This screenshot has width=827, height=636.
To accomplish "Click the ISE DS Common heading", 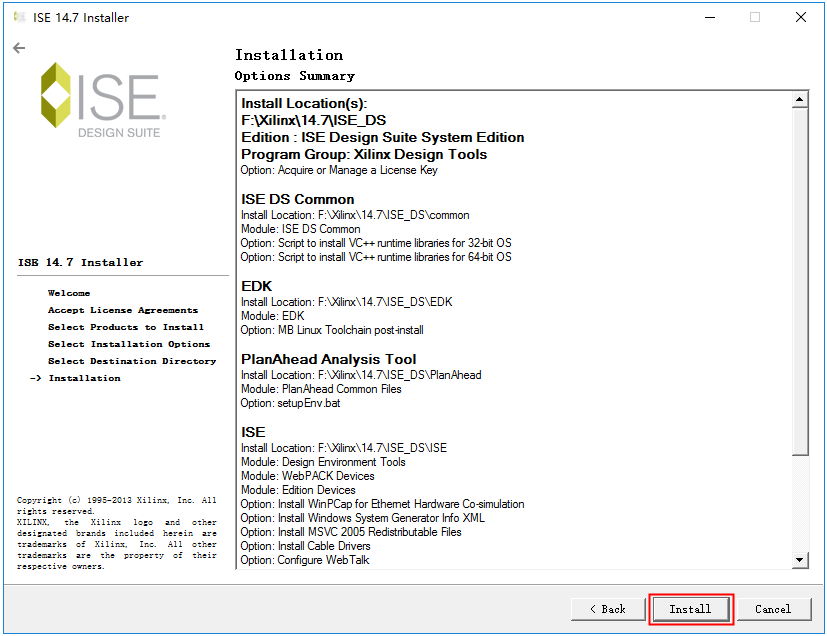I will [298, 199].
